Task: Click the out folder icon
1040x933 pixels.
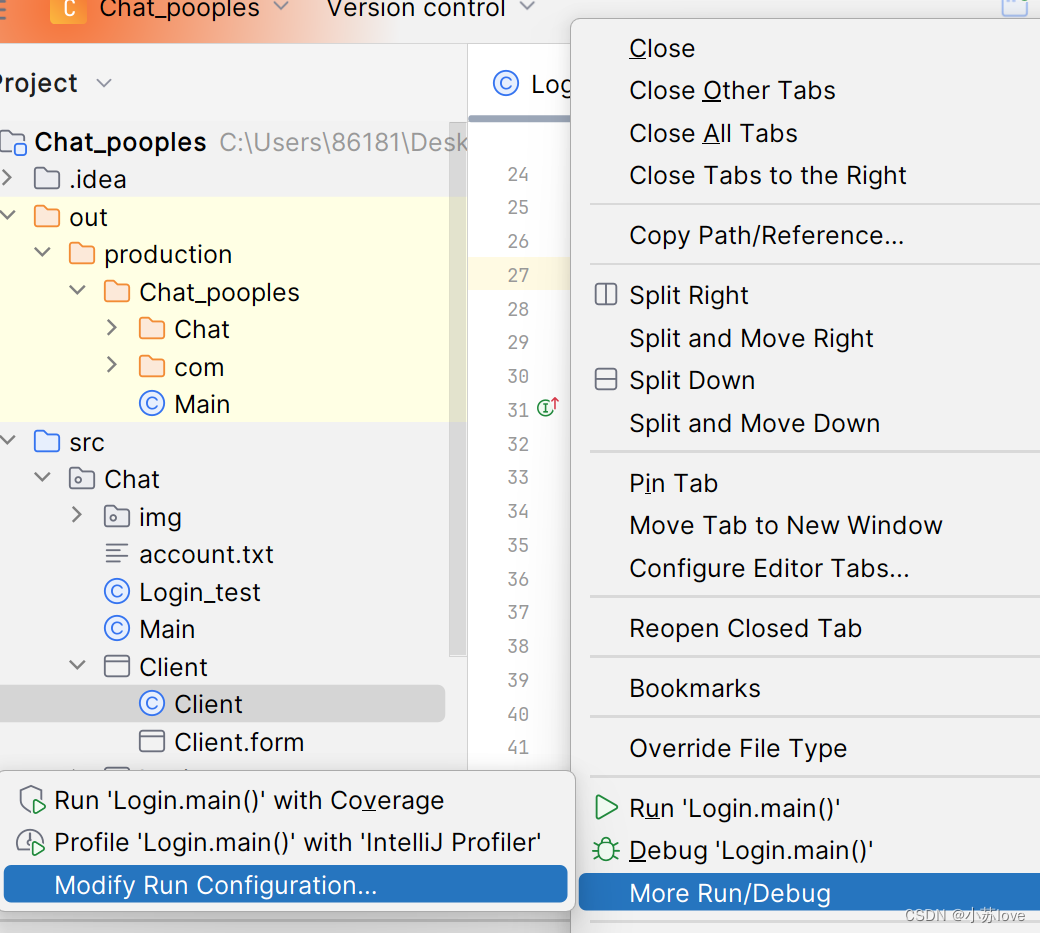Action: [46, 216]
